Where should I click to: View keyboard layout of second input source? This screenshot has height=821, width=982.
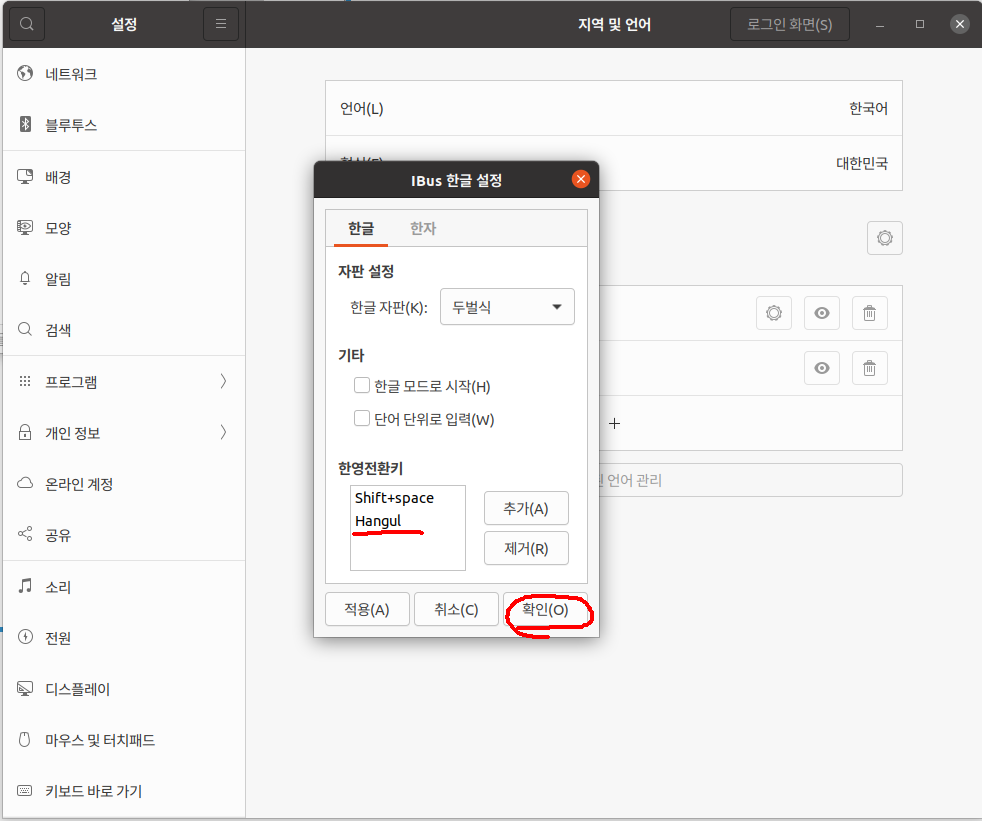click(822, 368)
